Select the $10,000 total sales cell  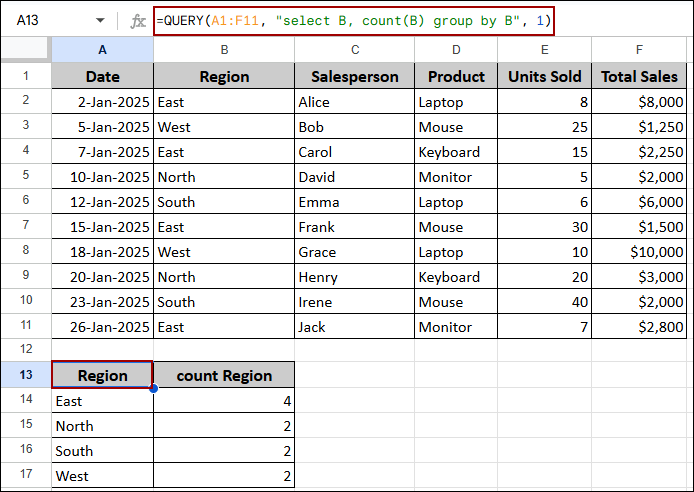(x=639, y=252)
